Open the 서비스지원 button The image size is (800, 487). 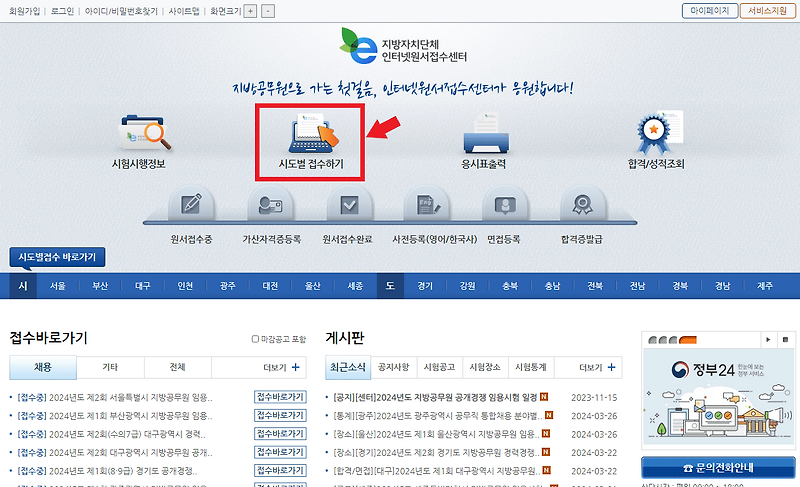tap(767, 11)
